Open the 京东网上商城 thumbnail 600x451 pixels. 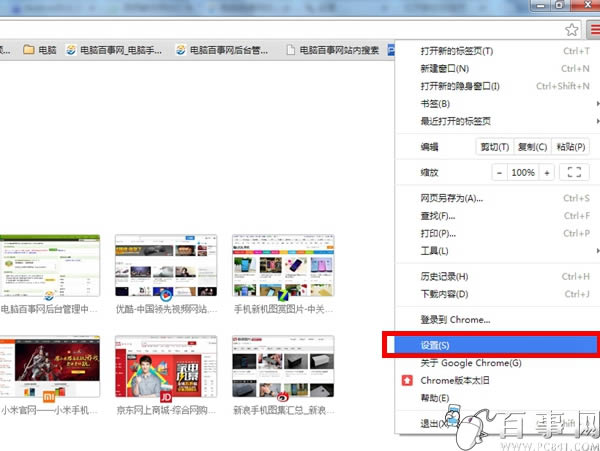(x=166, y=366)
